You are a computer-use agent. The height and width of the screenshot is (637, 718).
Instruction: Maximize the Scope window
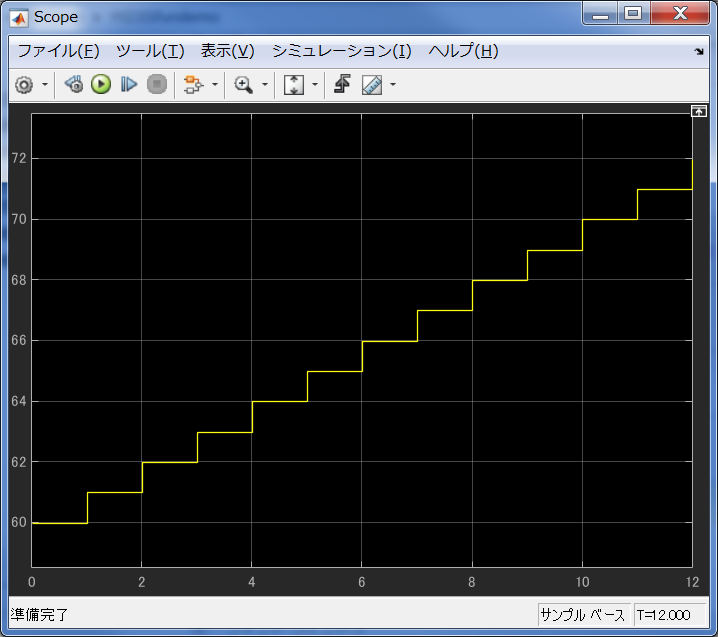pos(634,13)
